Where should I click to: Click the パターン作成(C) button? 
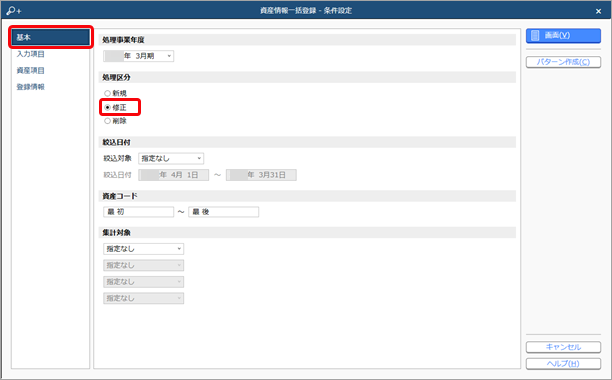(x=563, y=62)
